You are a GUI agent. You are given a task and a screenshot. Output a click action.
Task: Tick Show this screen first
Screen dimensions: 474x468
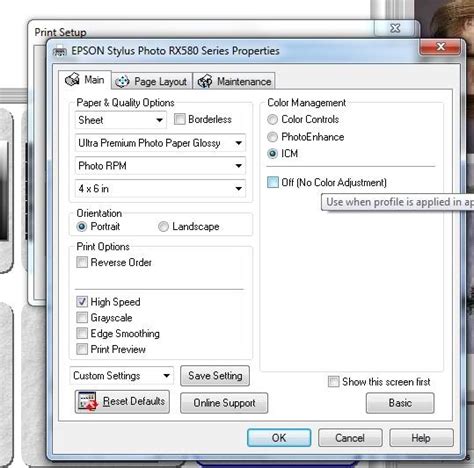point(333,382)
